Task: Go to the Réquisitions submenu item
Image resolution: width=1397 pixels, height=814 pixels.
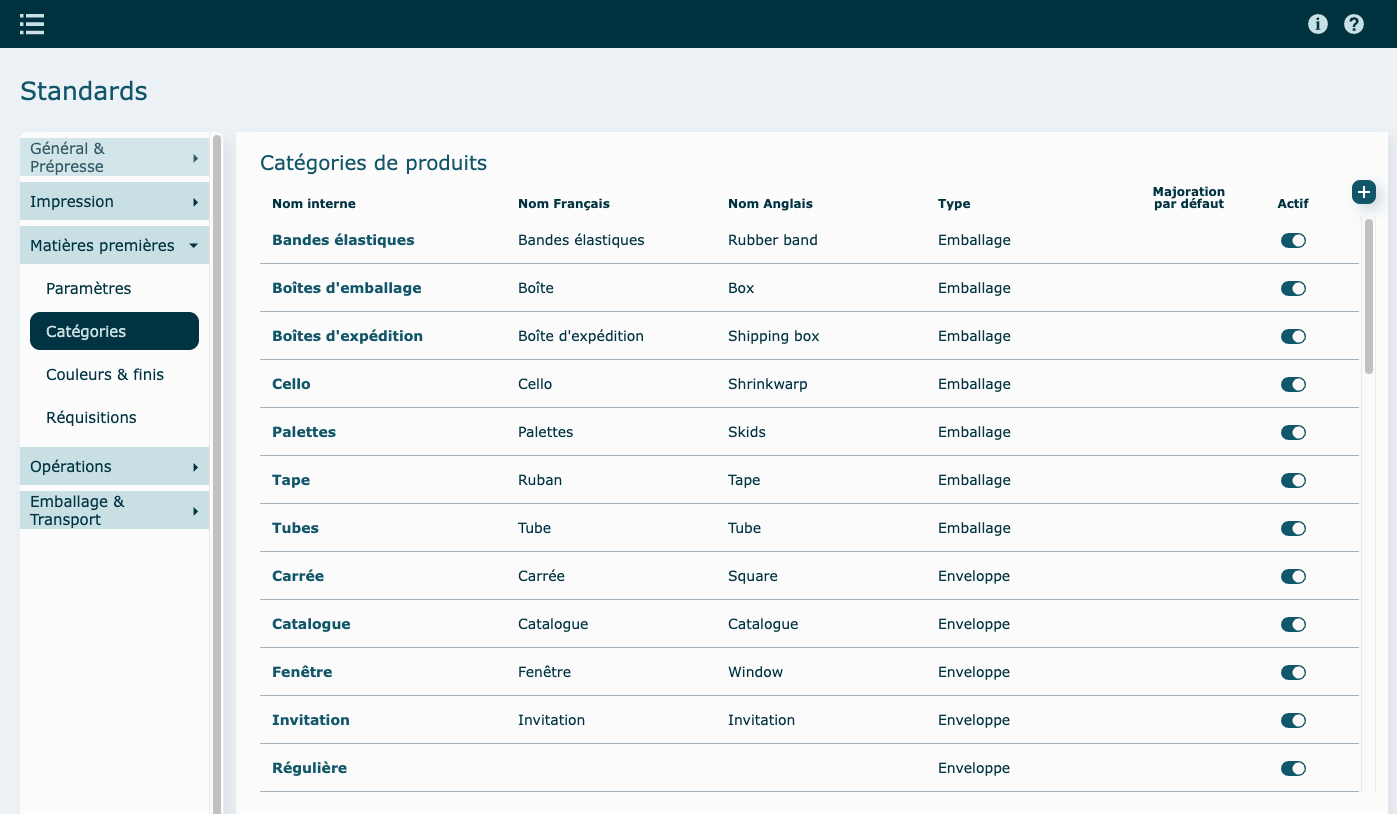Action: (91, 418)
